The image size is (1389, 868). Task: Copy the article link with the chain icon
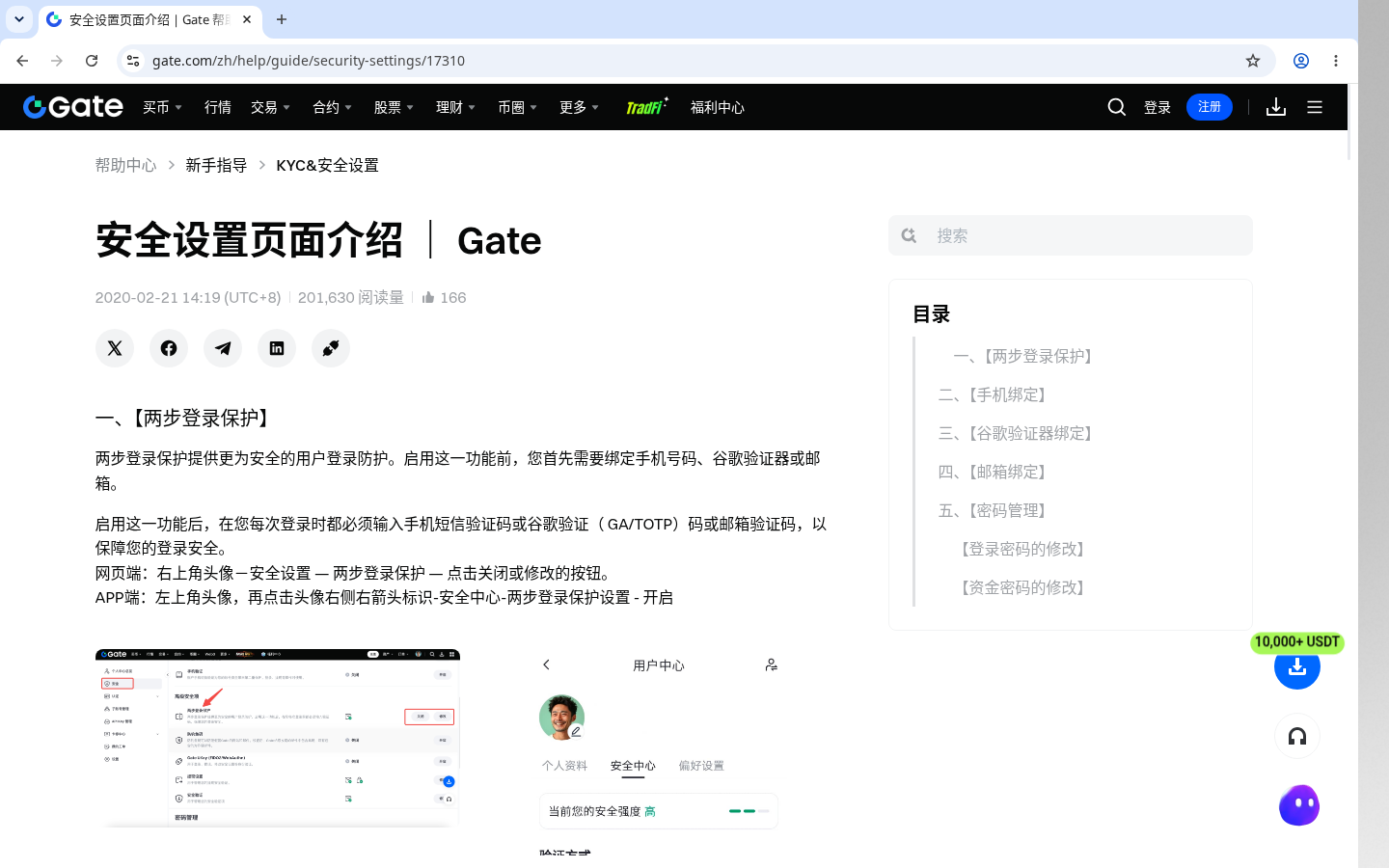point(331,348)
